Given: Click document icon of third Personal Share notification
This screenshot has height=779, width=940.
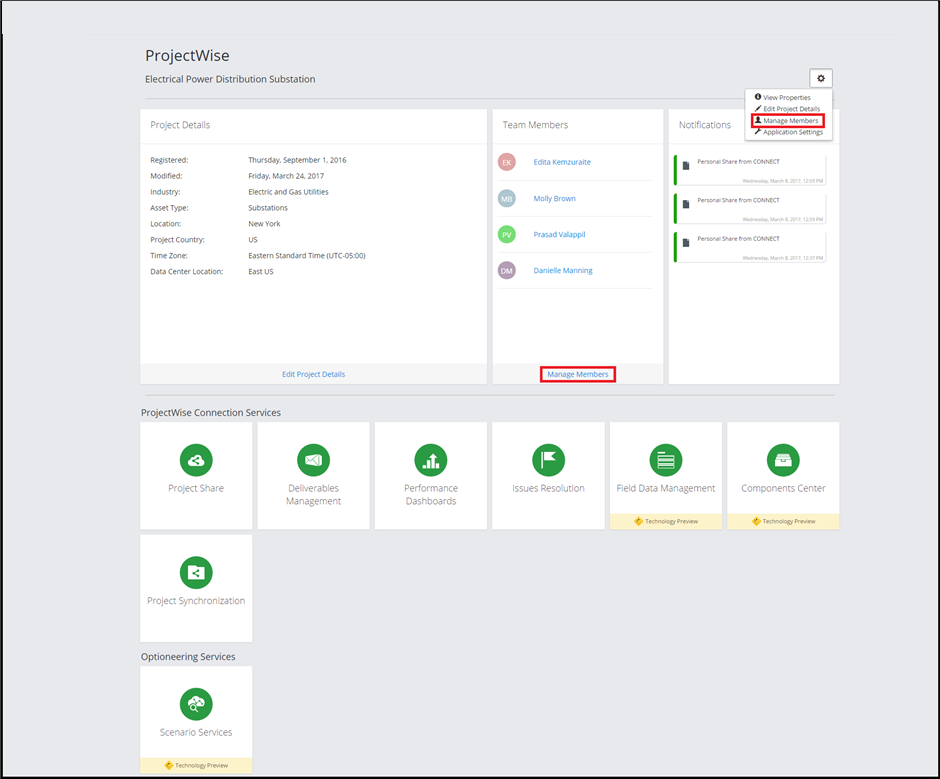Looking at the screenshot, I should tap(686, 242).
